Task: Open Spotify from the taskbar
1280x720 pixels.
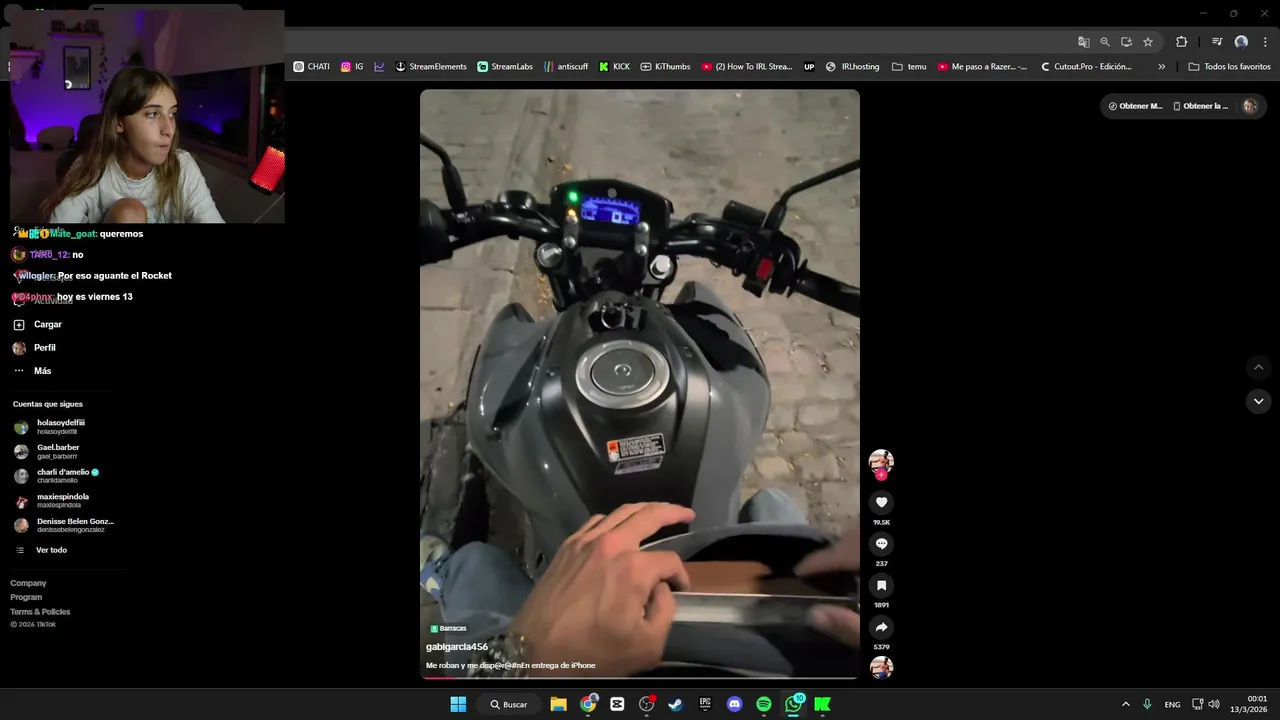Action: click(764, 704)
